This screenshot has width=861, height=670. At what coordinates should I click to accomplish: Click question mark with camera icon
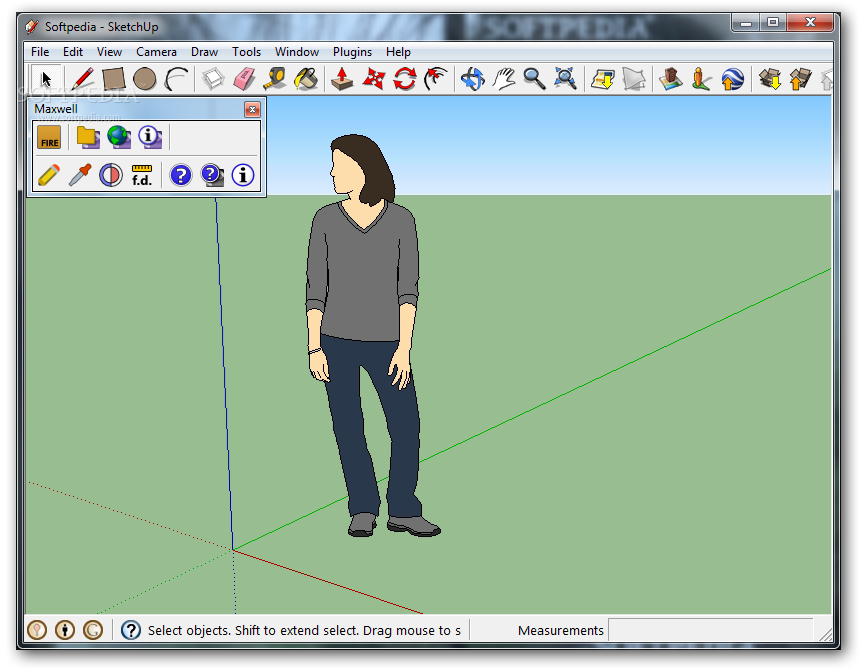click(x=212, y=175)
